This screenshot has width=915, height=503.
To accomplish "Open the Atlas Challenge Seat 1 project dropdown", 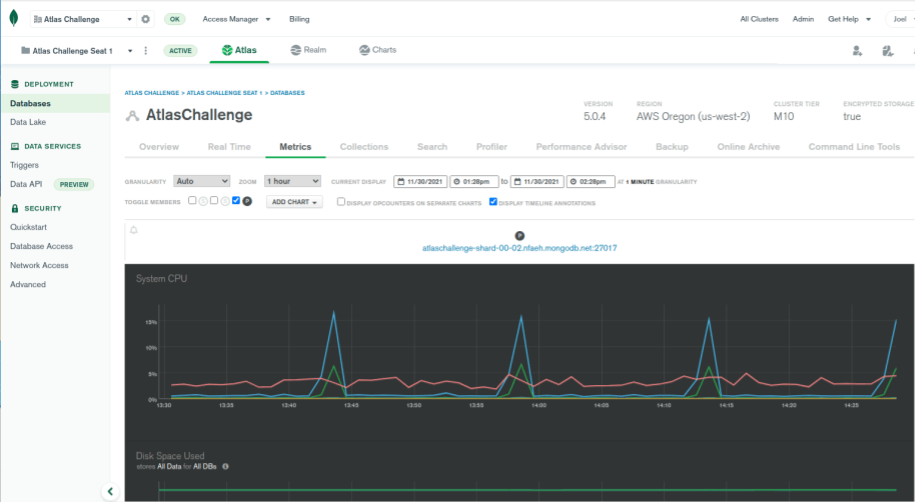I will [x=76, y=51].
